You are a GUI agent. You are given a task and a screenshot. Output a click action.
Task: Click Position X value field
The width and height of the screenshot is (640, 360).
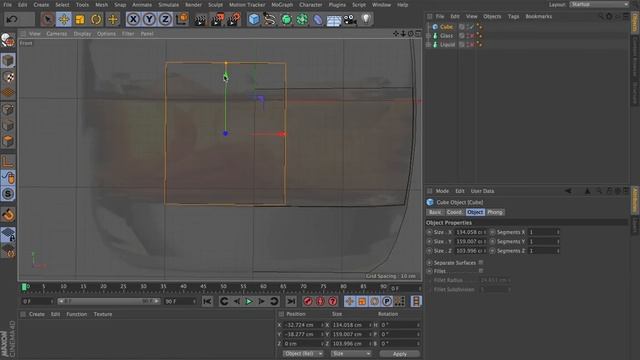[x=303, y=325]
